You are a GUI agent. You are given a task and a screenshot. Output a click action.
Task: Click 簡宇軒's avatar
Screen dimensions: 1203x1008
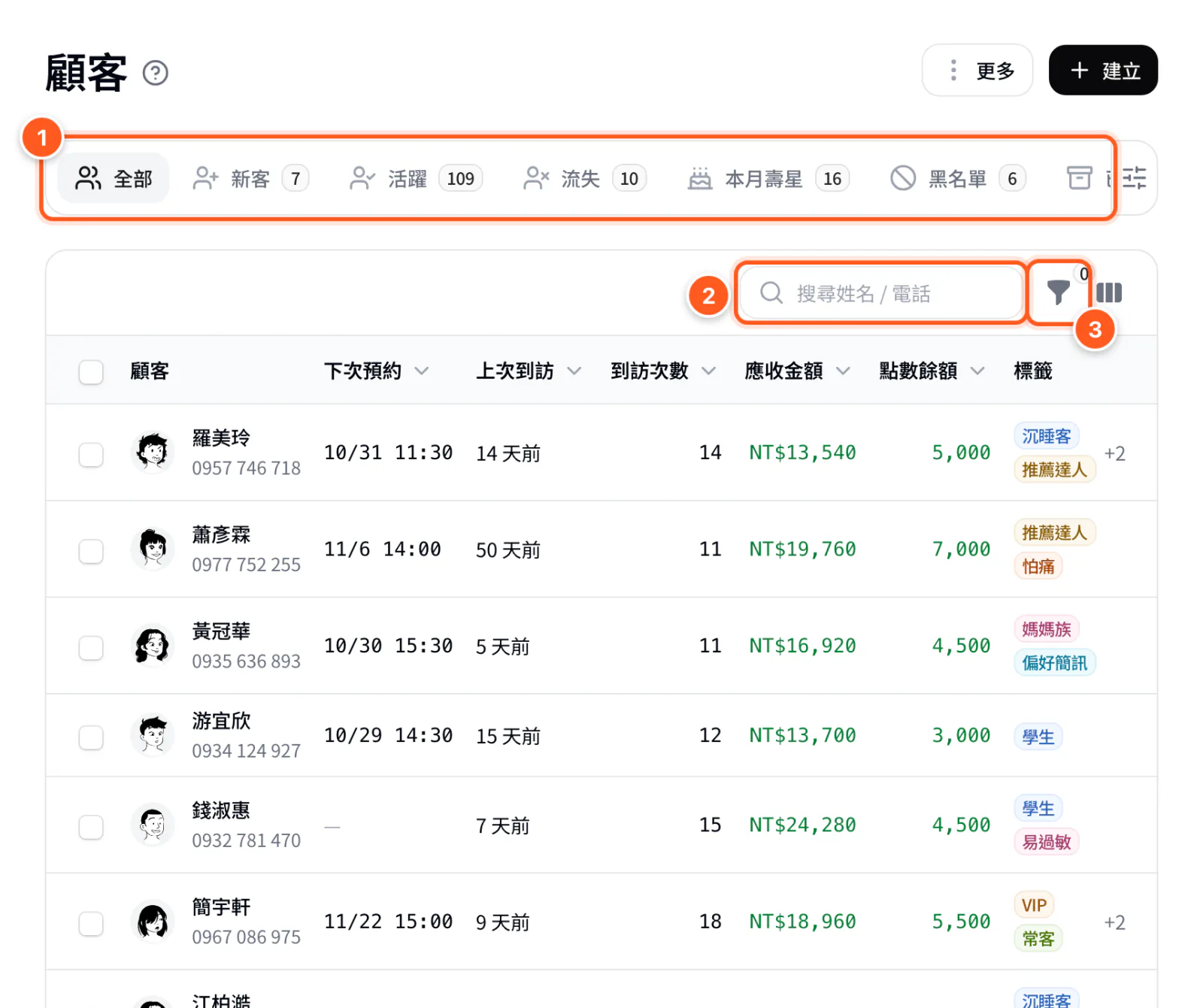pyautogui.click(x=153, y=922)
